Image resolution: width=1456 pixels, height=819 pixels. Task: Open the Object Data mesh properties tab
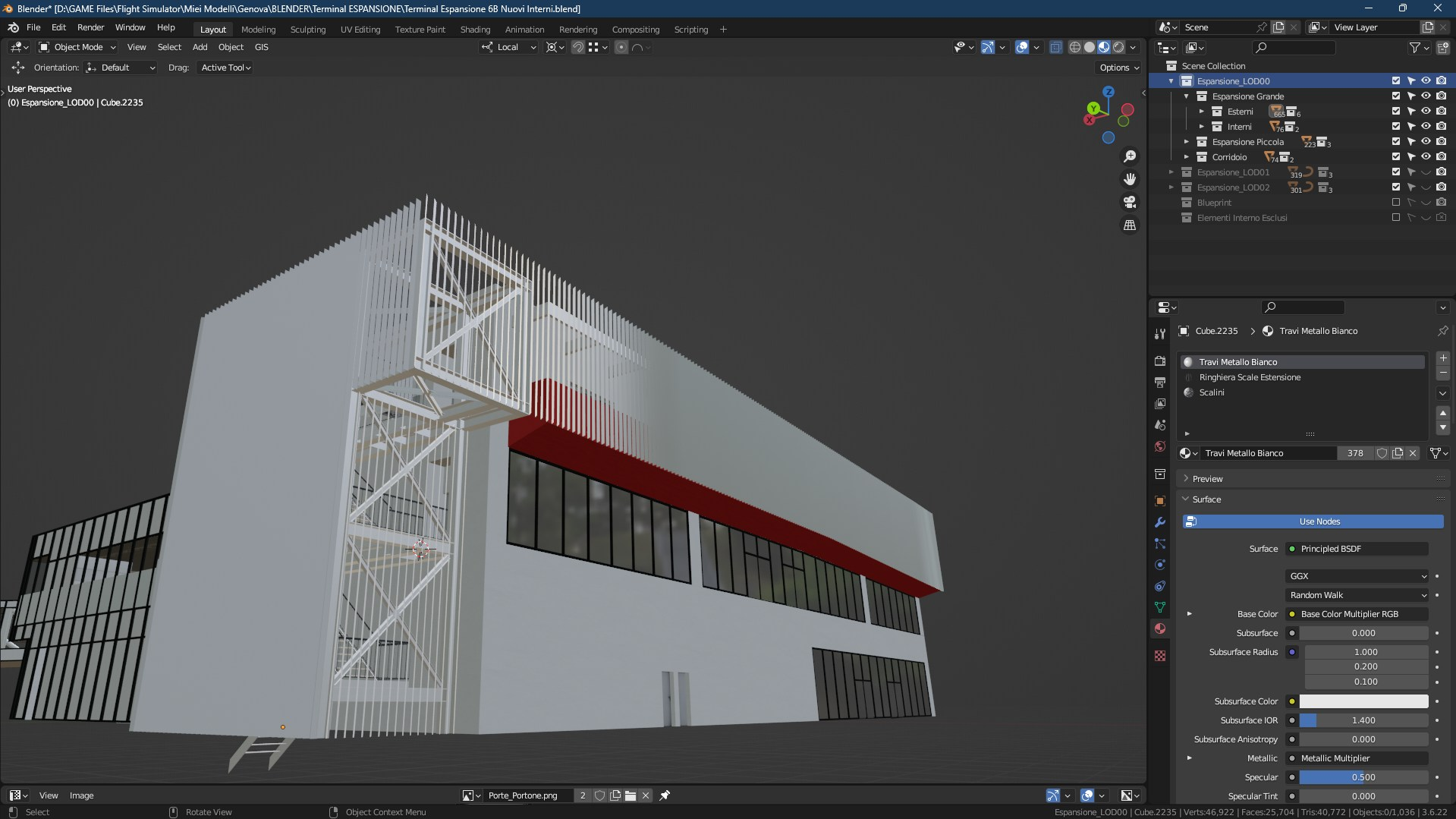[x=1159, y=607]
